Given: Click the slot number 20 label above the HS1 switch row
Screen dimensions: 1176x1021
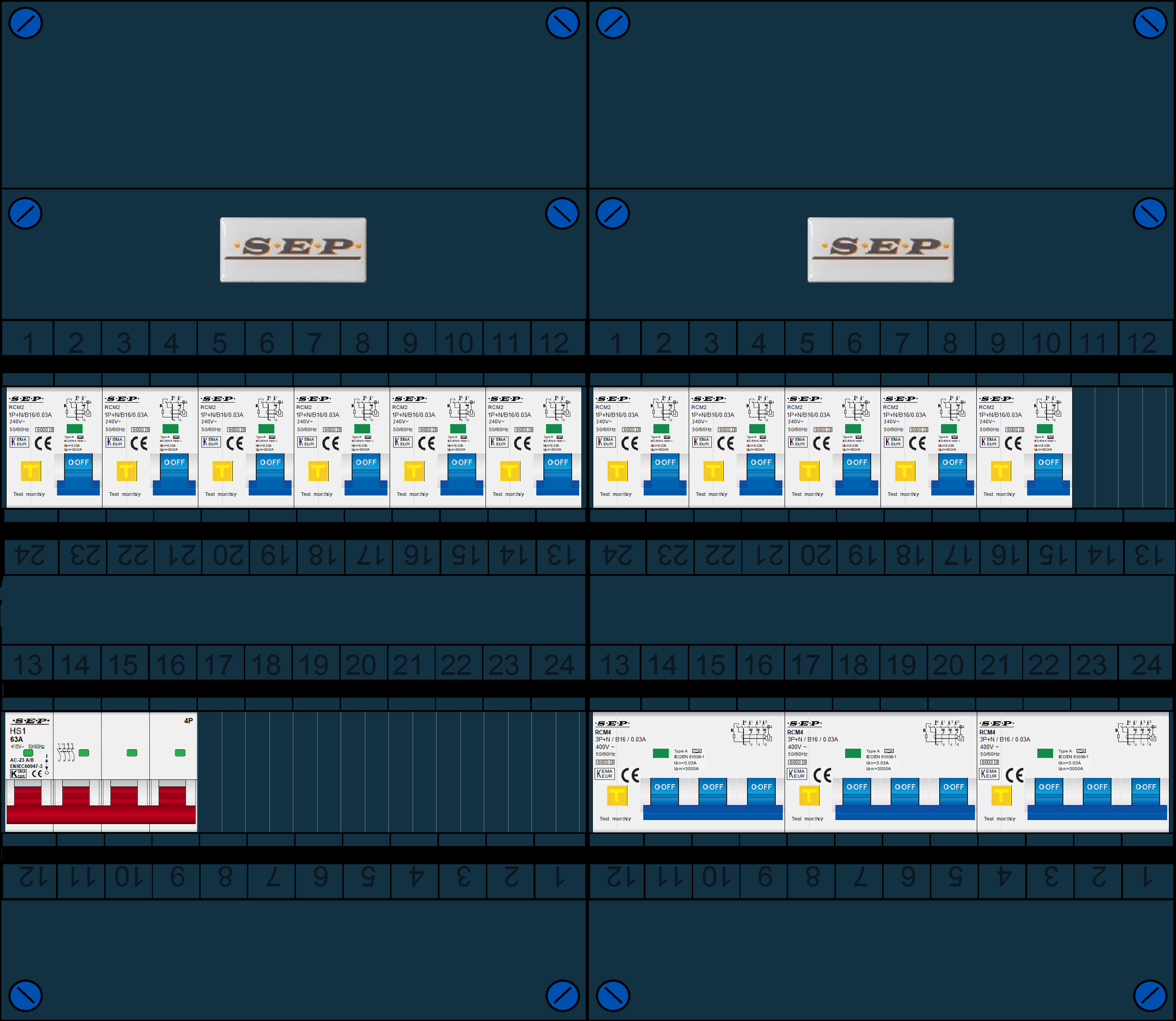Looking at the screenshot, I should click(361, 664).
